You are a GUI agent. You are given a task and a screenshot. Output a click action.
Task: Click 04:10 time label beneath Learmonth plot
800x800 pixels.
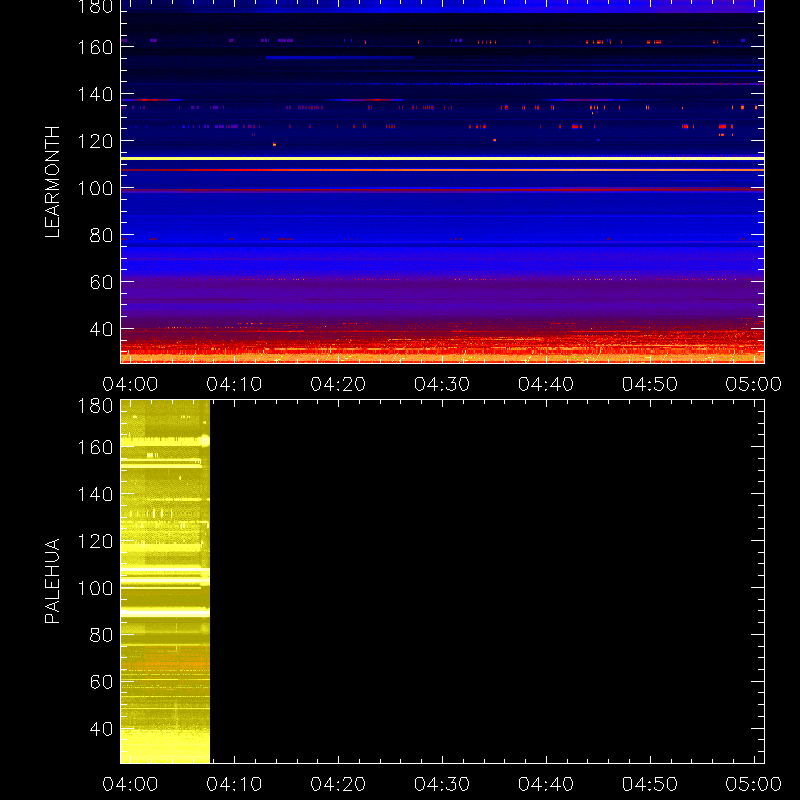coord(234,384)
